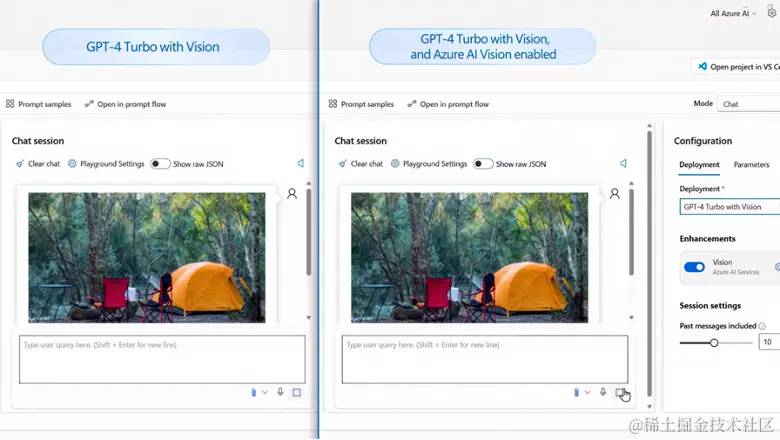Toggle Show raw JSON in right session
780x440 pixels.
[x=483, y=164]
